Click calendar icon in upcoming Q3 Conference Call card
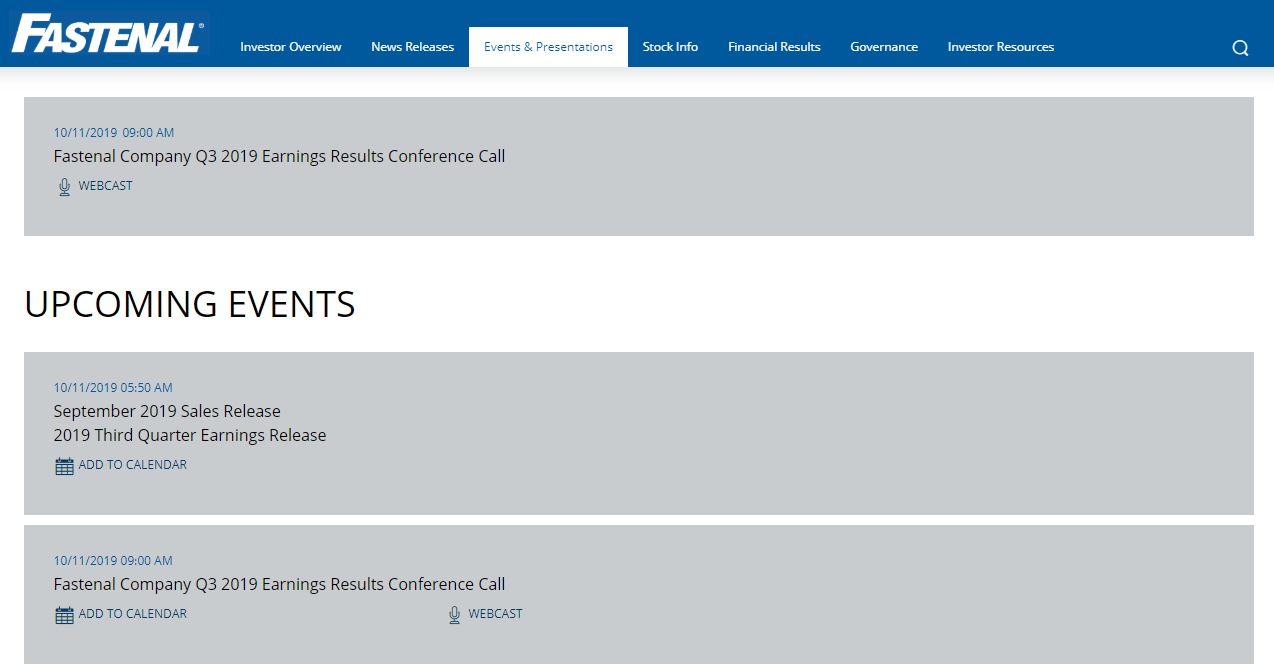 click(64, 615)
